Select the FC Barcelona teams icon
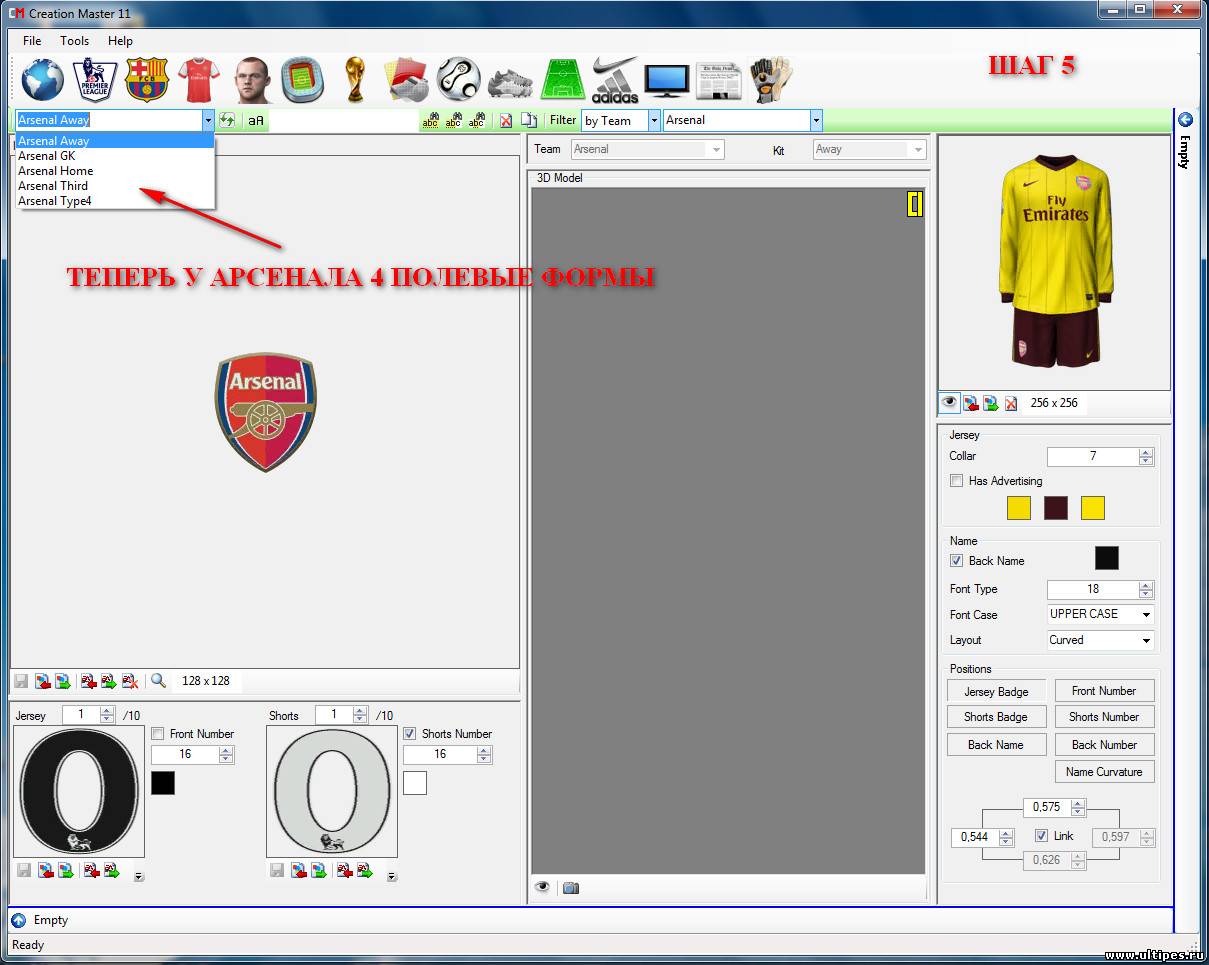Viewport: 1209px width, 965px height. click(x=147, y=80)
